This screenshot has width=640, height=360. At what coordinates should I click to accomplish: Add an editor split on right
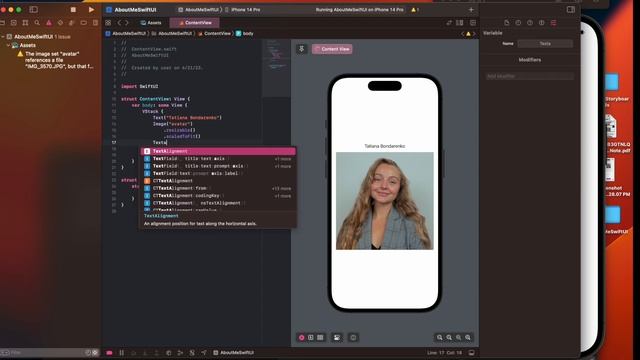click(x=473, y=23)
